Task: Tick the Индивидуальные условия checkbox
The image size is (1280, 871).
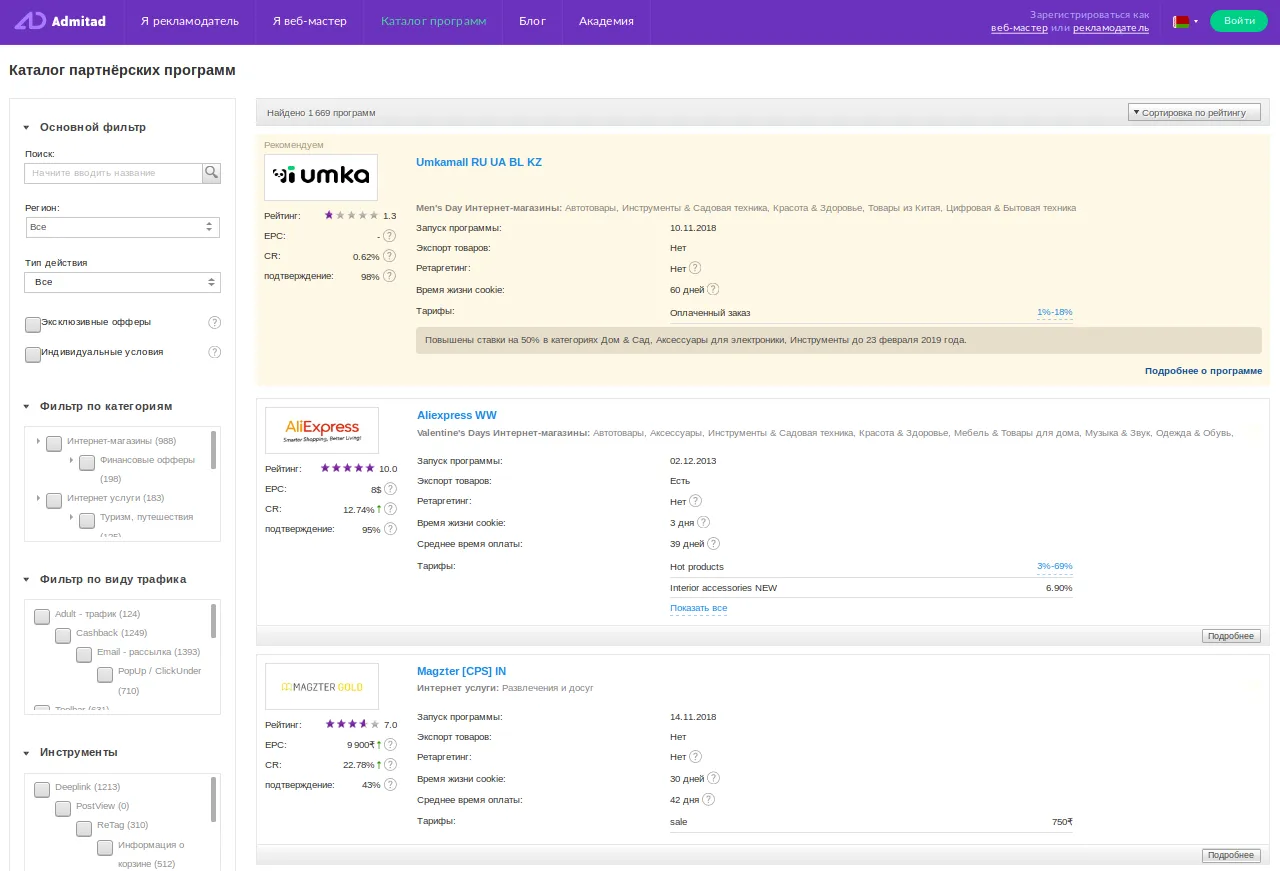Action: pyautogui.click(x=33, y=354)
